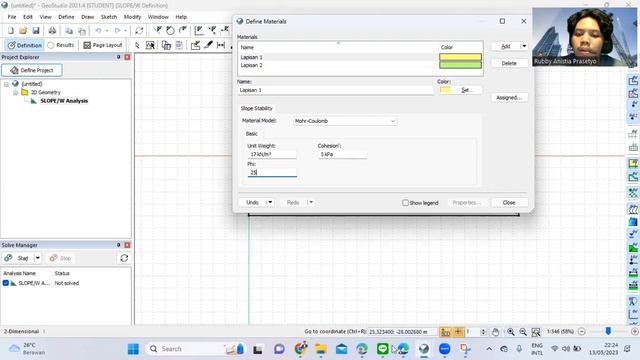Show hidden icons with system tray chevron

pos(489,349)
